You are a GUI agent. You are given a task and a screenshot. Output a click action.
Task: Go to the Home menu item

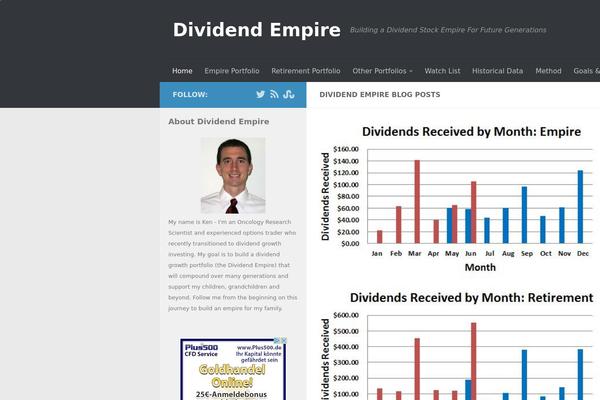pyautogui.click(x=182, y=71)
